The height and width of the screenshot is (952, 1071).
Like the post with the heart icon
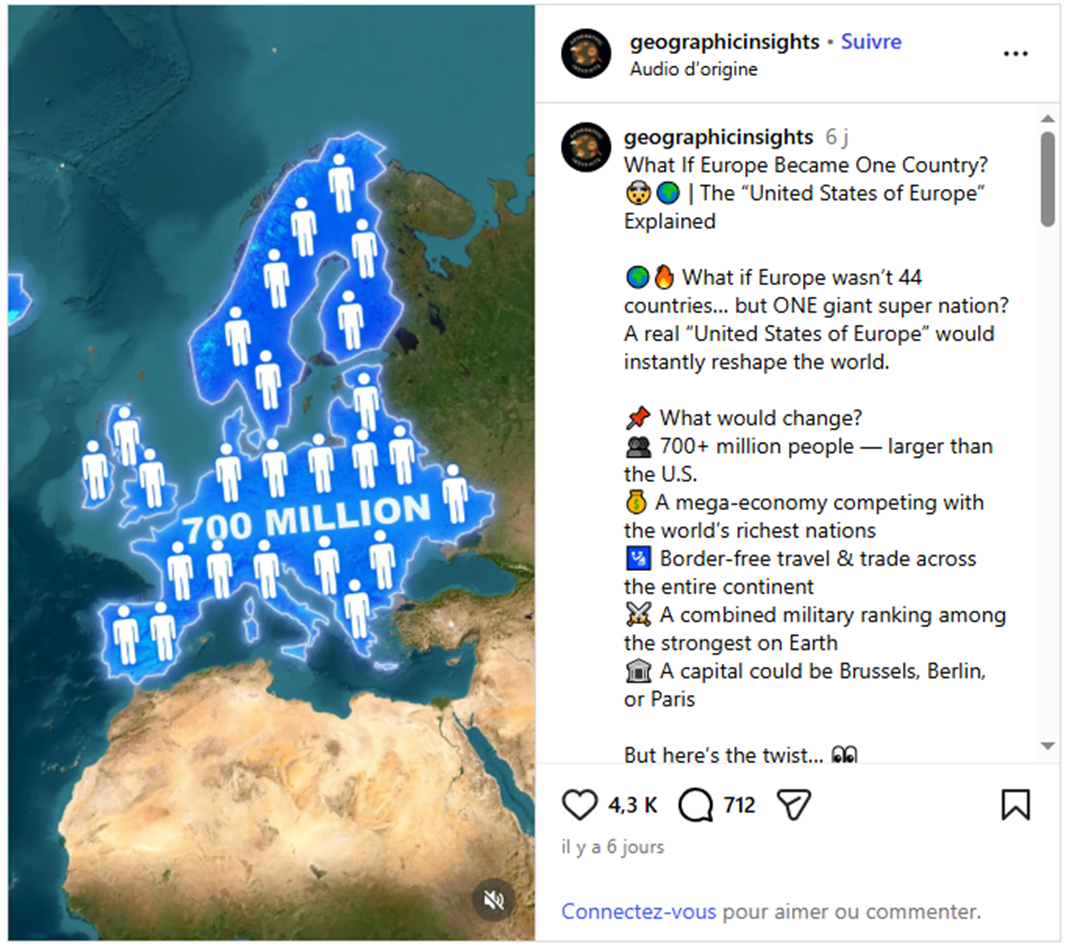[x=579, y=804]
